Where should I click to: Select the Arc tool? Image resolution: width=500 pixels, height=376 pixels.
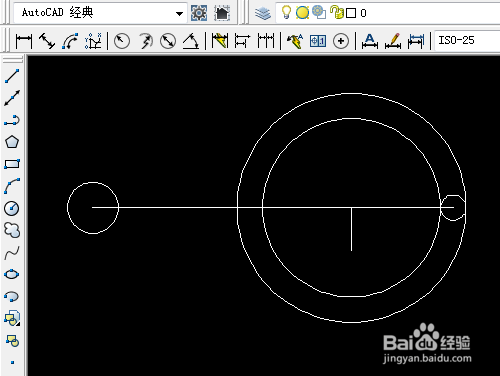pyautogui.click(x=12, y=186)
